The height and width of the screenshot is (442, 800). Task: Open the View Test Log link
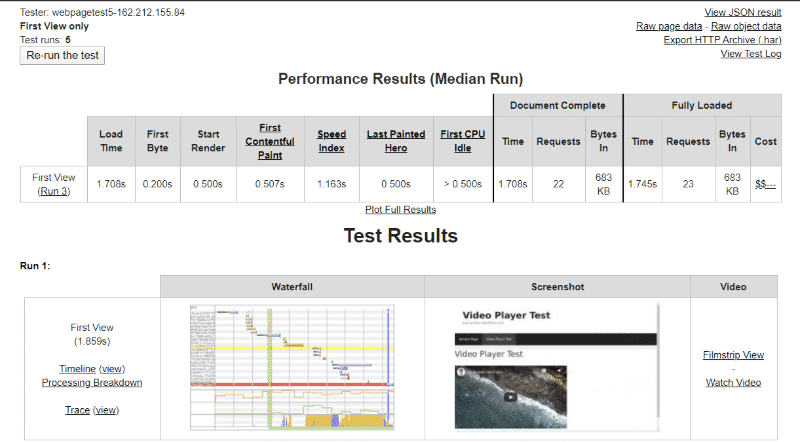pyautogui.click(x=750, y=54)
